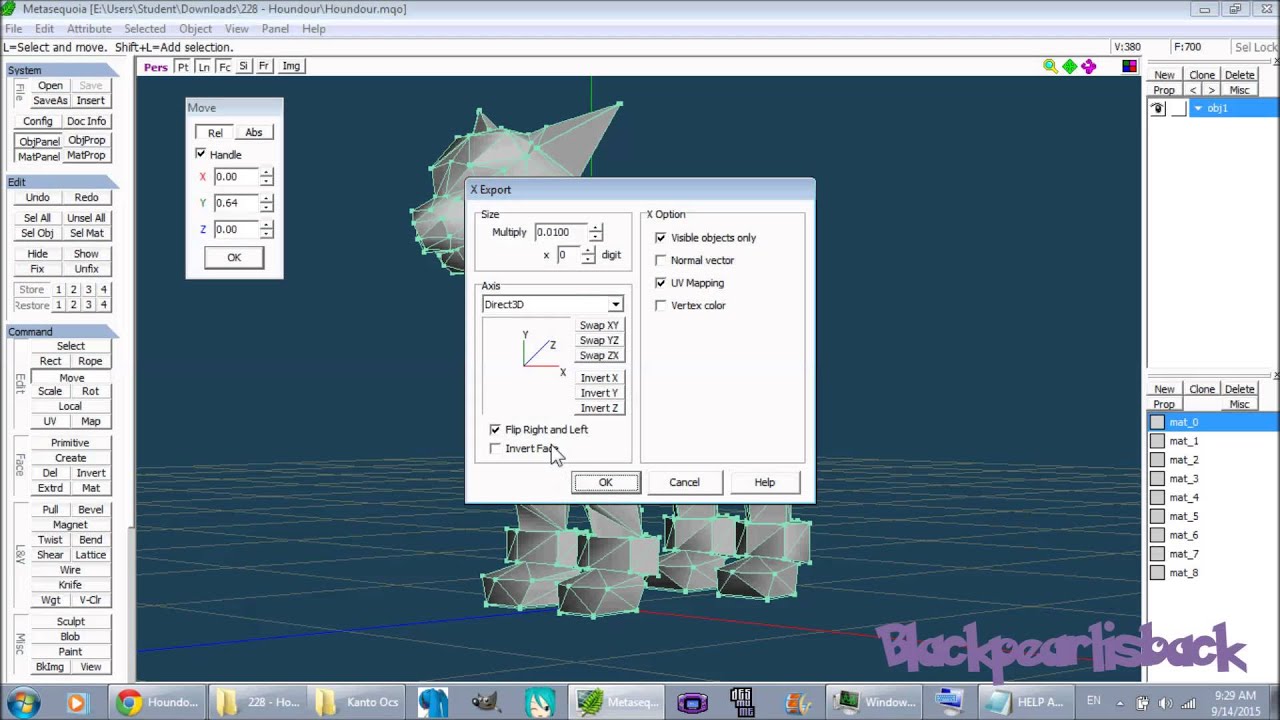1280x720 pixels.
Task: Toggle Flip Right and Left checkbox
Action: tap(495, 429)
